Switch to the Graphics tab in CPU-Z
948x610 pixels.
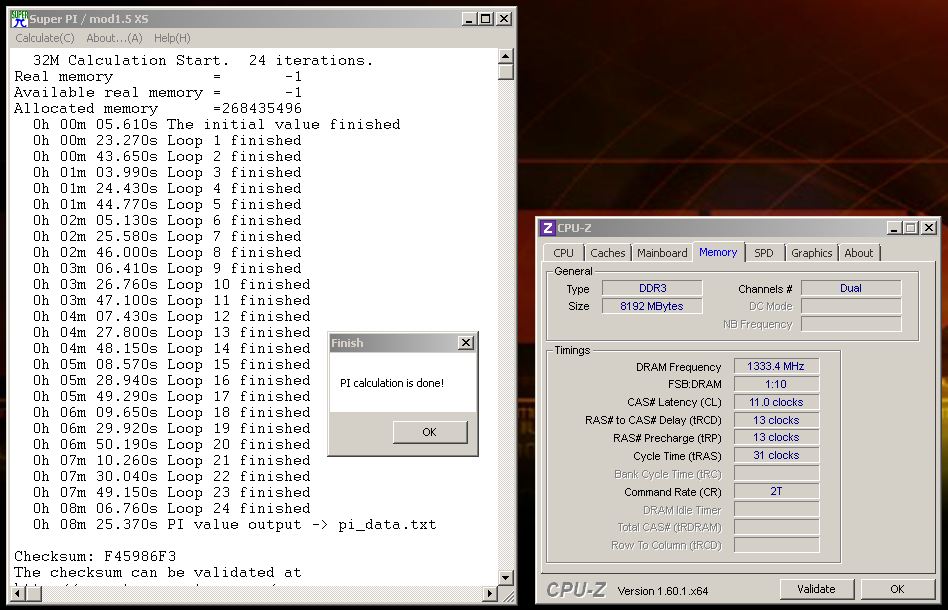coord(811,253)
